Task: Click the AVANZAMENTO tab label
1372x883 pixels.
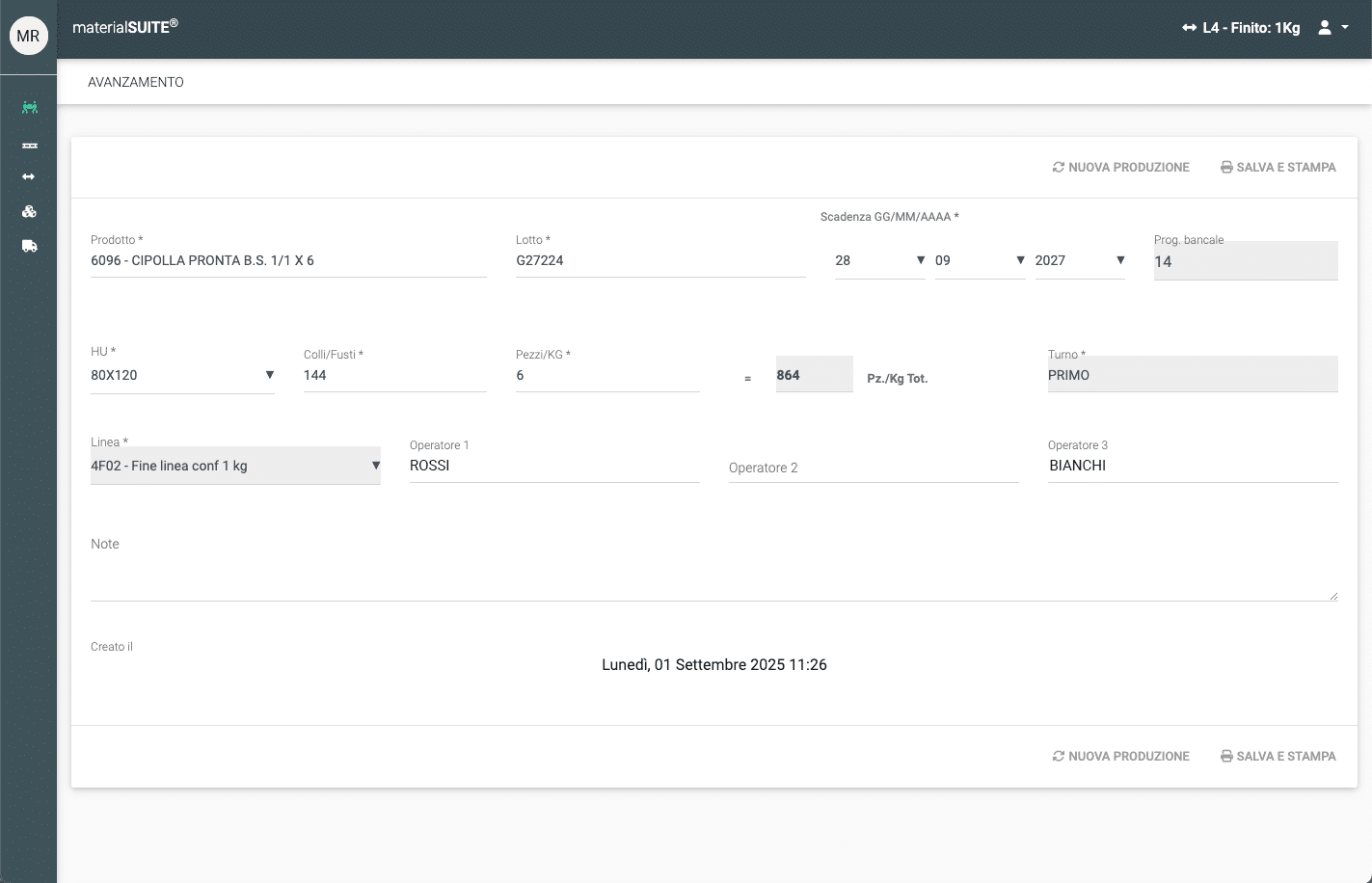Action: 136,82
